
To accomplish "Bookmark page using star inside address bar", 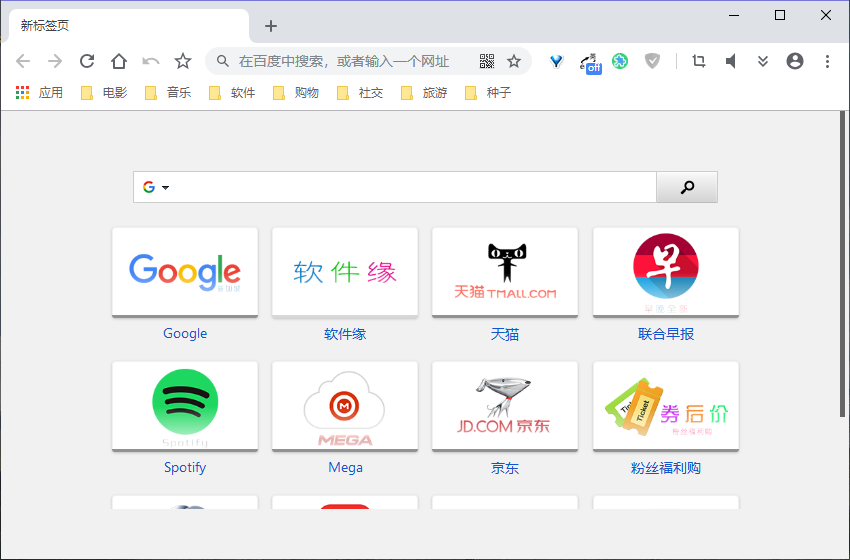I will pos(514,61).
